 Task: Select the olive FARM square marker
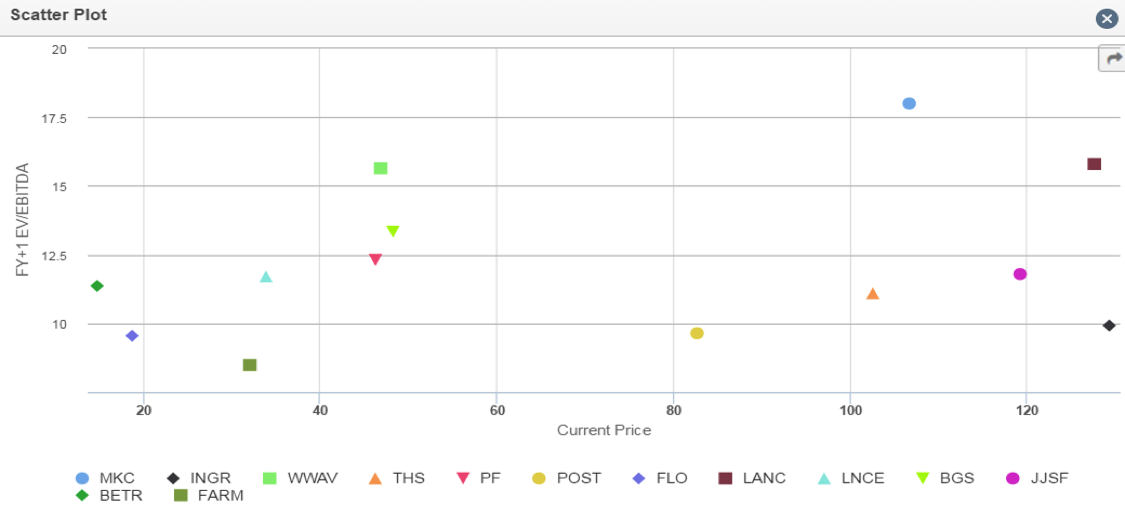click(x=250, y=365)
